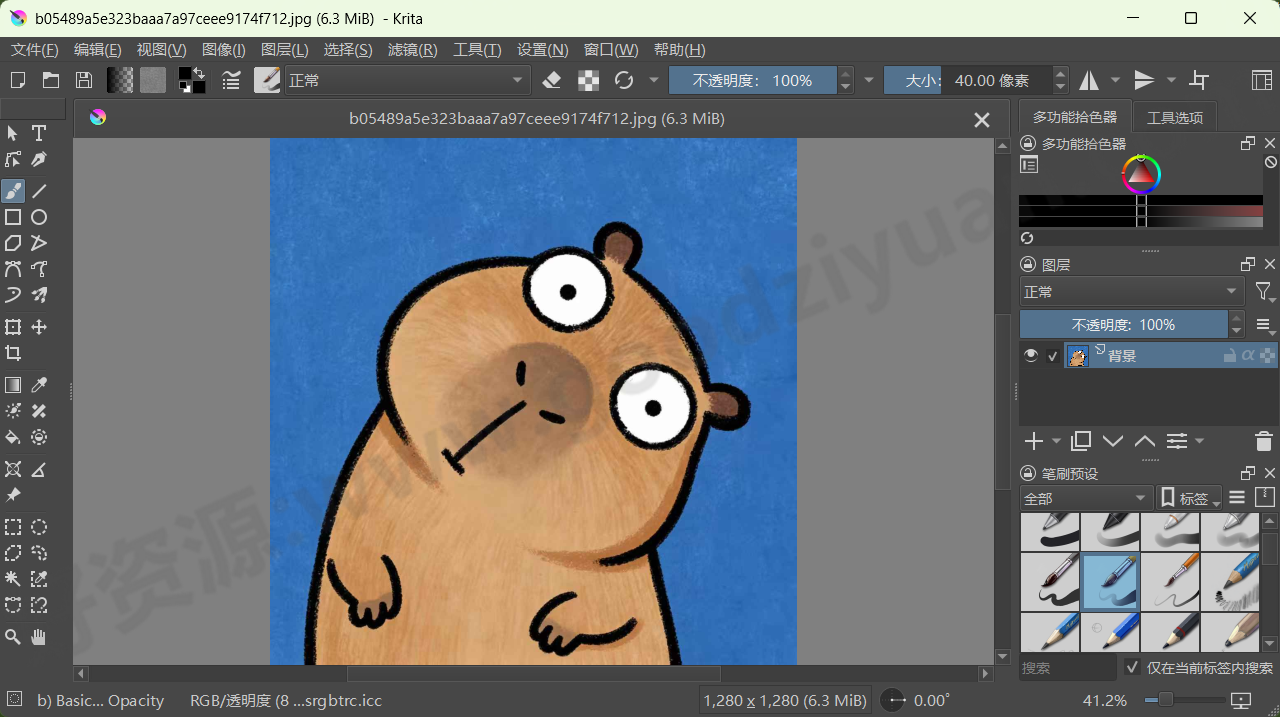1280x717 pixels.
Task: Select the Ellipse drawing tool
Action: pyautogui.click(x=40, y=217)
